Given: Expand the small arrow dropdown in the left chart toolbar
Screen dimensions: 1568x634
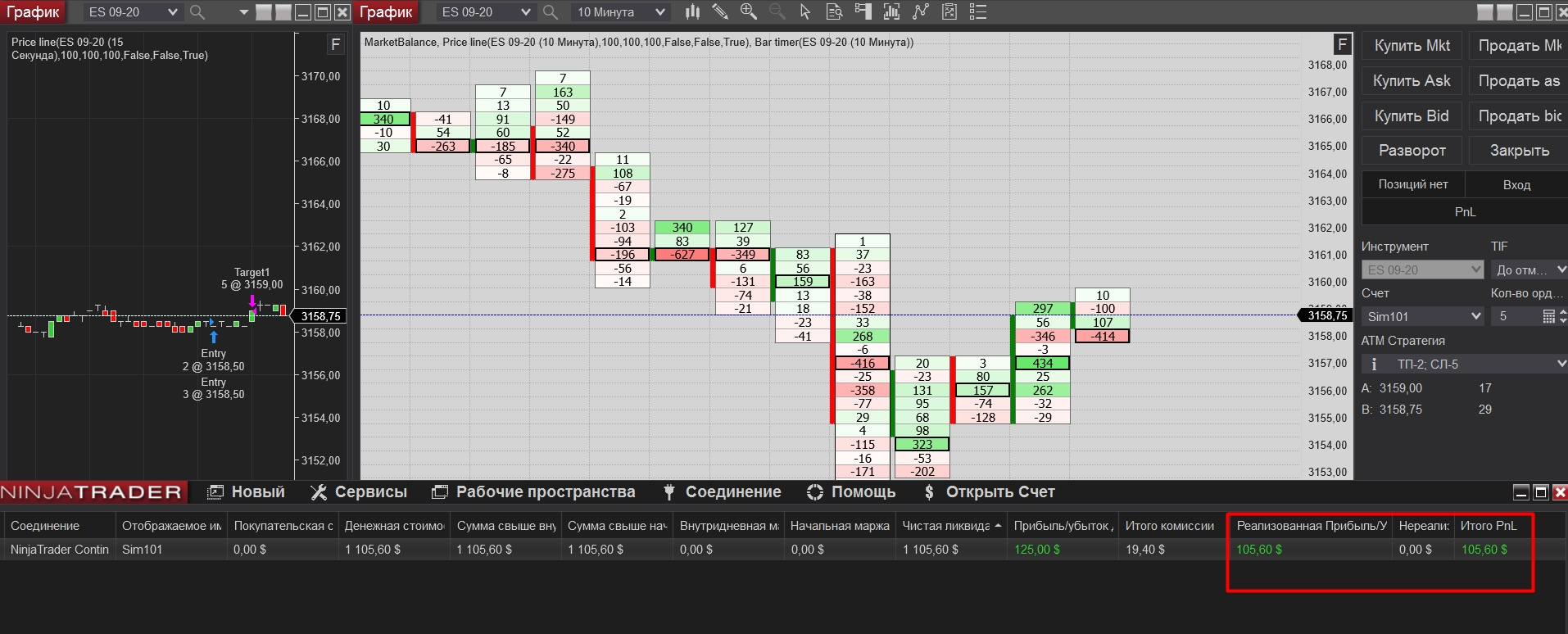Looking at the screenshot, I should pos(243,12).
